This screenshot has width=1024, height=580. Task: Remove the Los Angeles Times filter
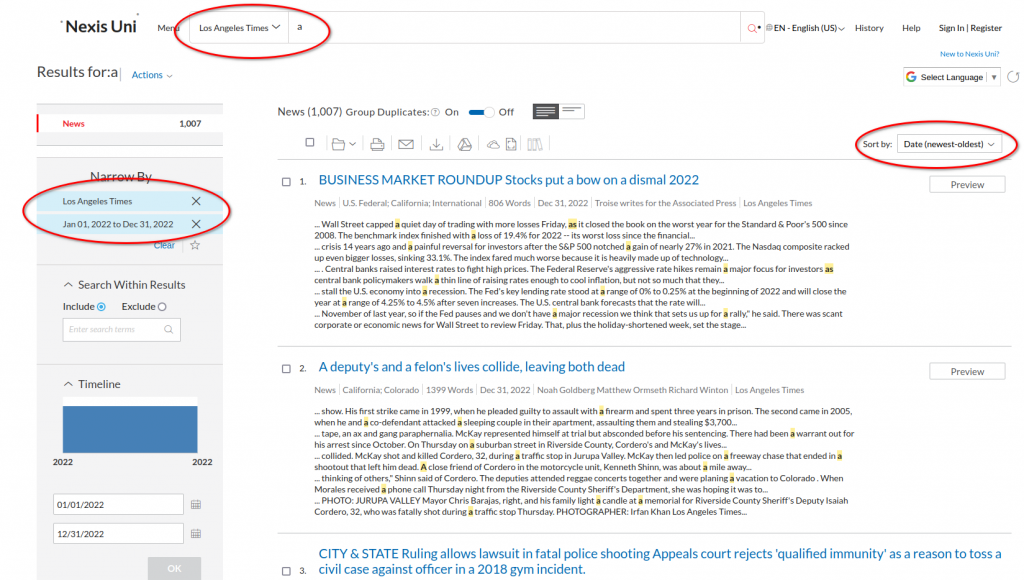coord(196,201)
